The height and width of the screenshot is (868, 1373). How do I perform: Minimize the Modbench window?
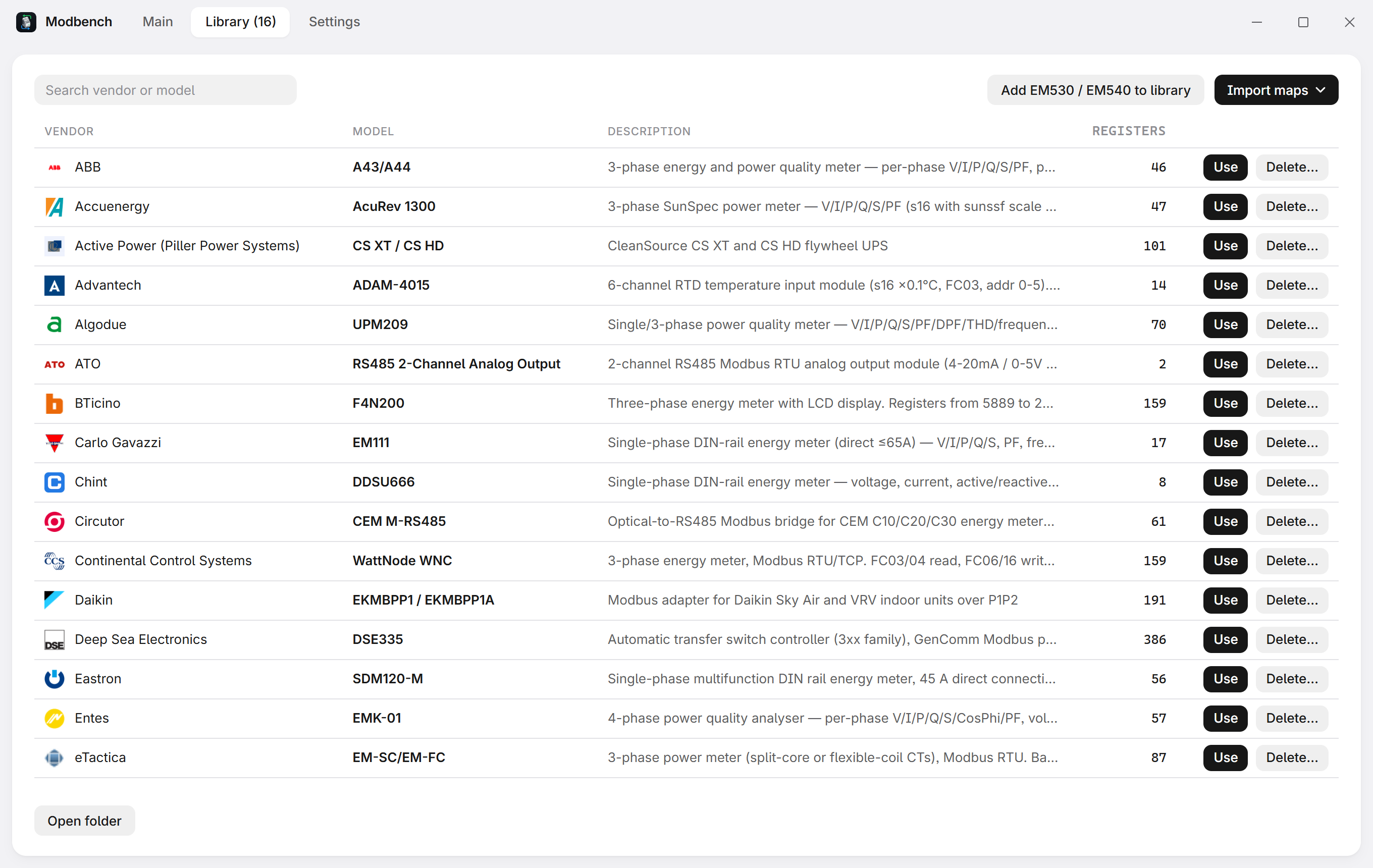coord(1257,22)
